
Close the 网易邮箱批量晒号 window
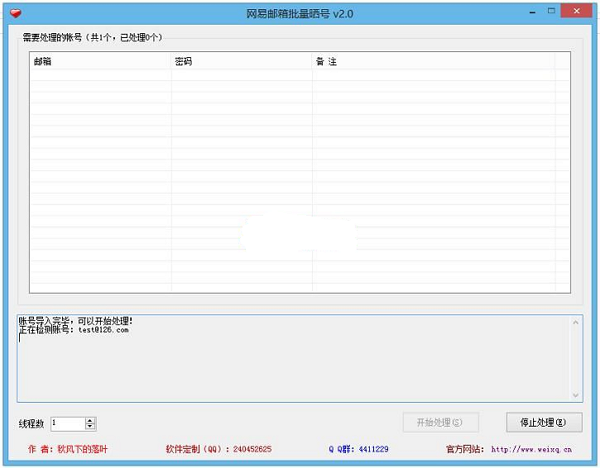[x=577, y=11]
